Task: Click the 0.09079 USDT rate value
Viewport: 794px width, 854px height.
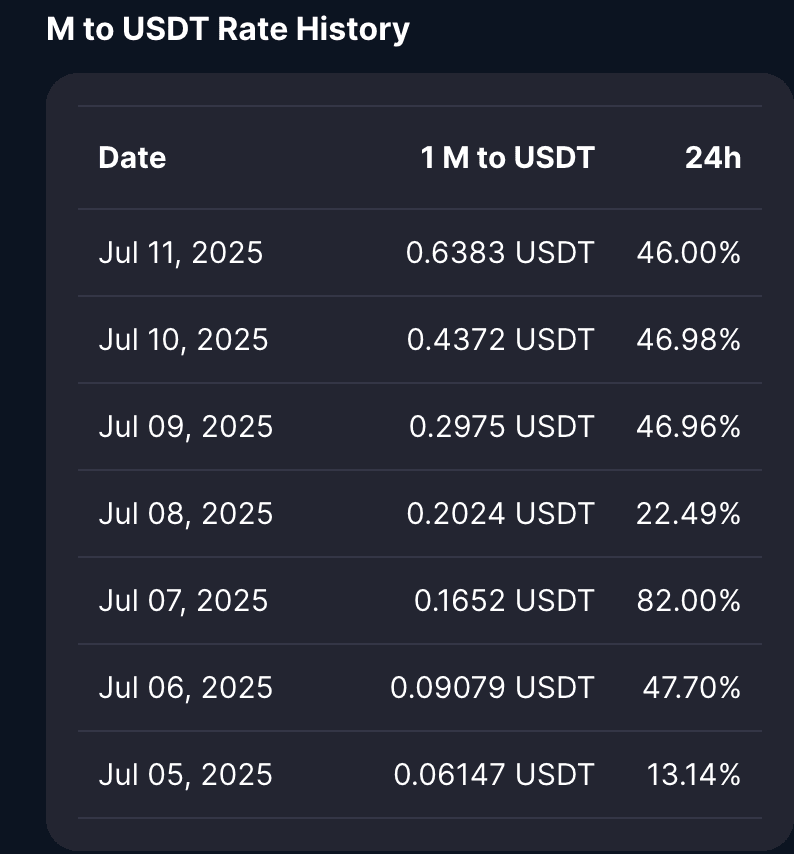Action: click(492, 688)
